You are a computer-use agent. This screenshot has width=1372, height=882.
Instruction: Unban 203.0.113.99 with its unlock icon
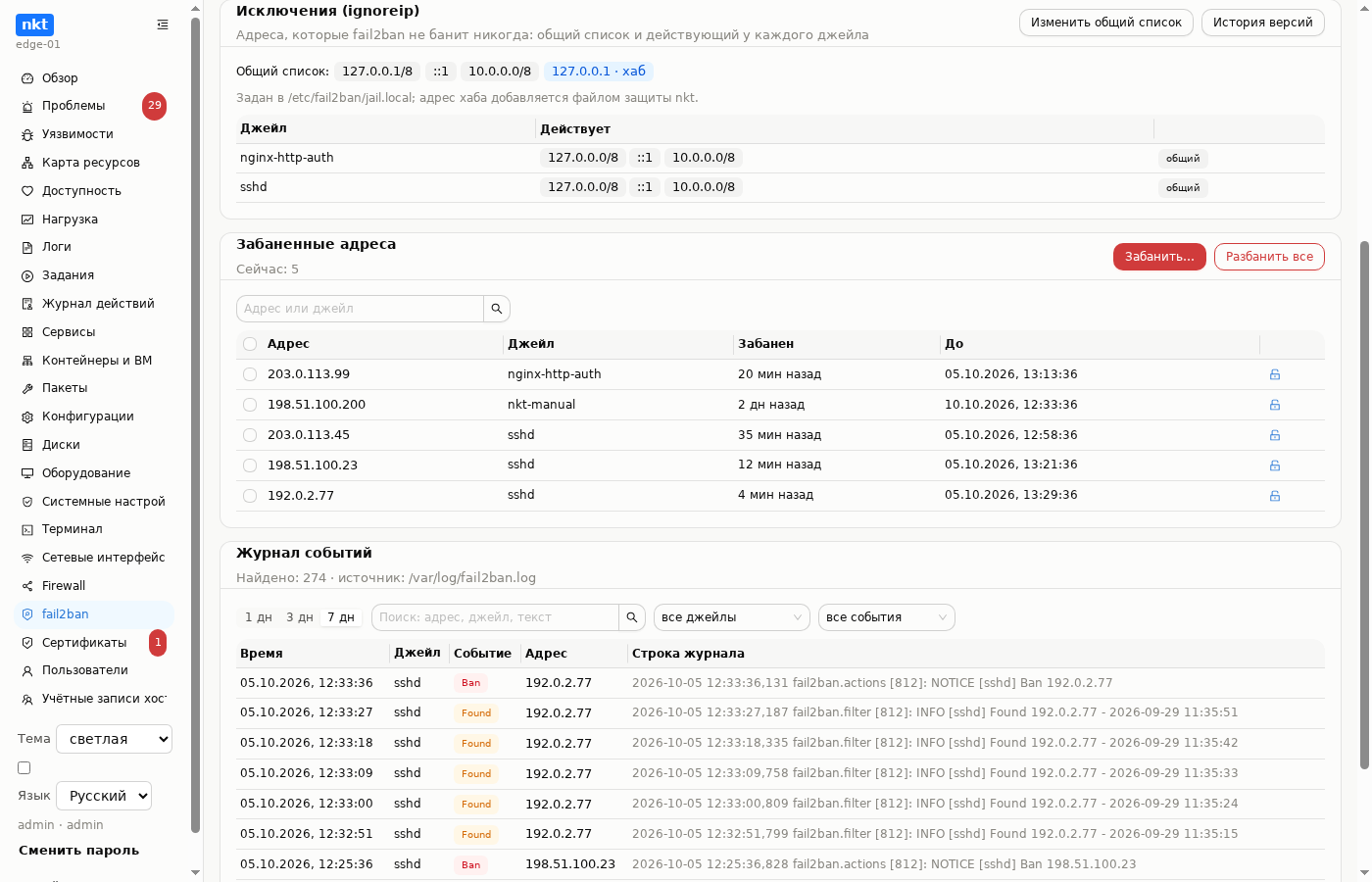(x=1275, y=374)
